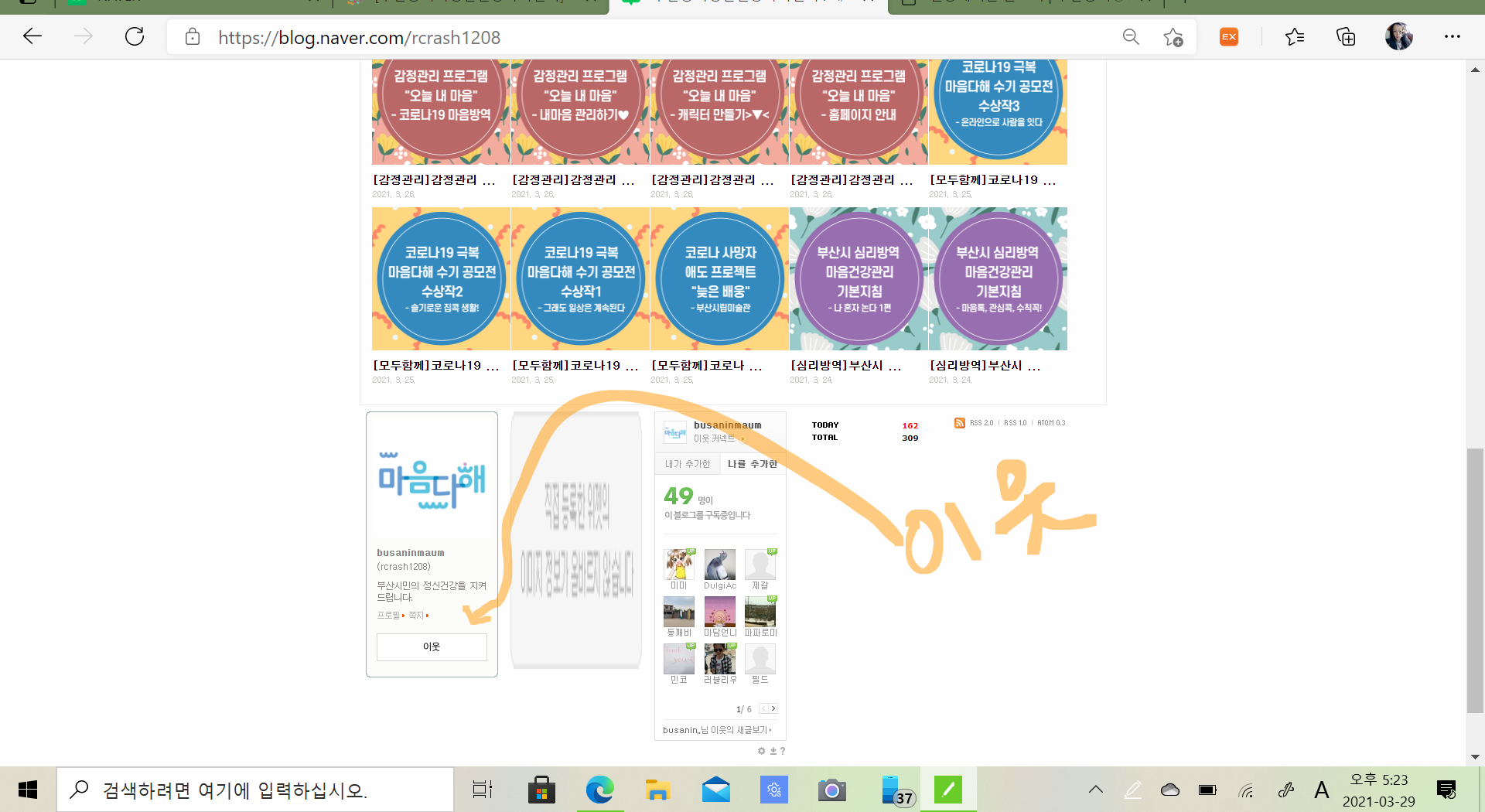The image size is (1485, 812).
Task: Switch to '내가 추가한' neighbors tab
Action: click(687, 464)
